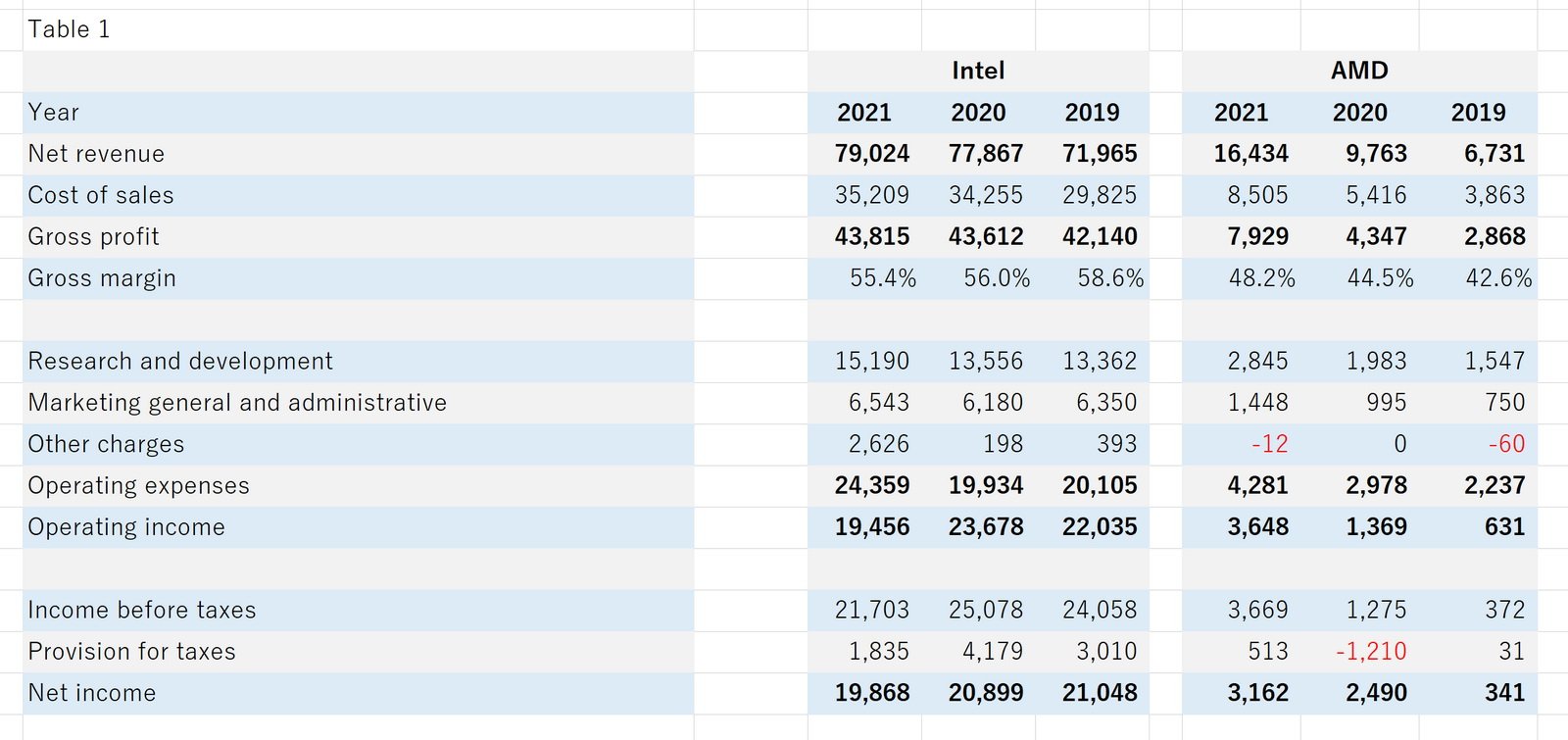This screenshot has width=1568, height=740.
Task: Click the "Intel" column group header
Action: (x=978, y=71)
